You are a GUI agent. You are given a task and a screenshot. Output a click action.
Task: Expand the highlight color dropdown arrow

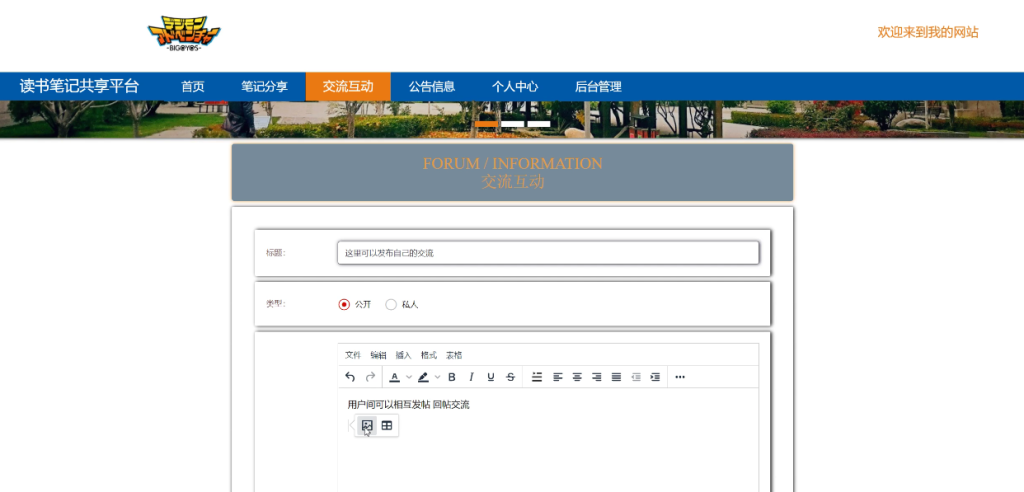coord(437,377)
